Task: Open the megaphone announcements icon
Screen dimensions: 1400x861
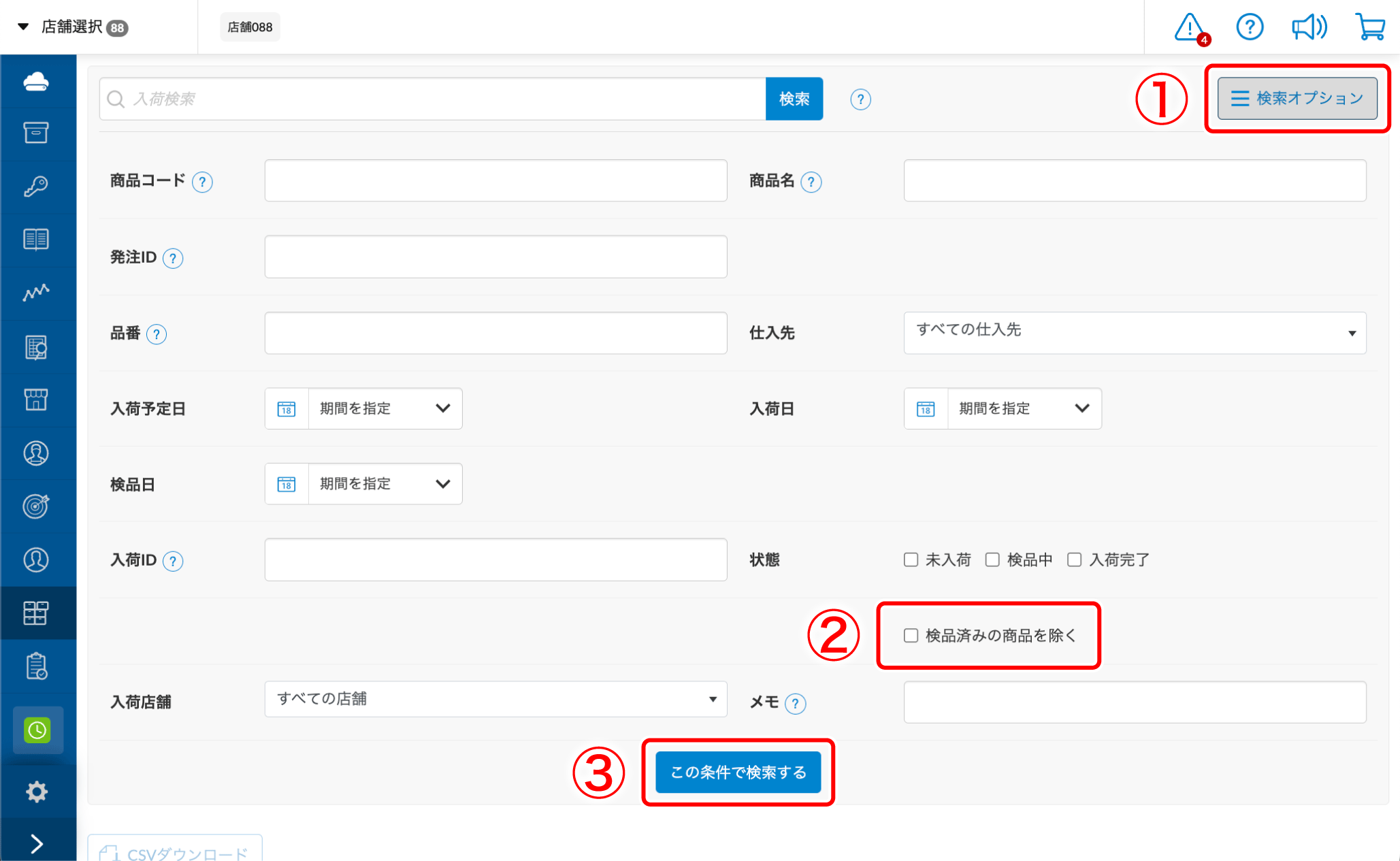Action: pyautogui.click(x=1309, y=28)
